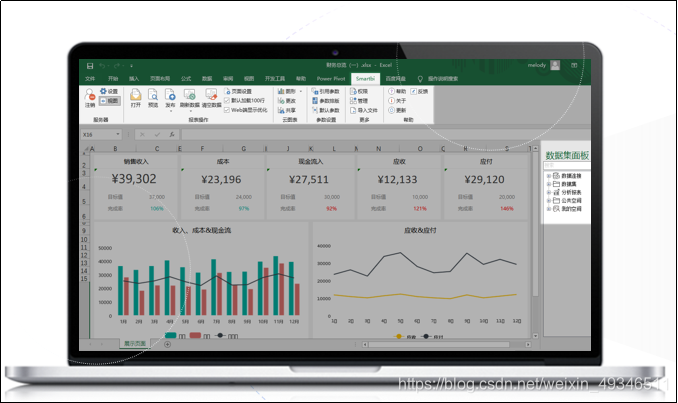Click the 发布 (publish) document icon
The width and height of the screenshot is (678, 403).
(170, 96)
